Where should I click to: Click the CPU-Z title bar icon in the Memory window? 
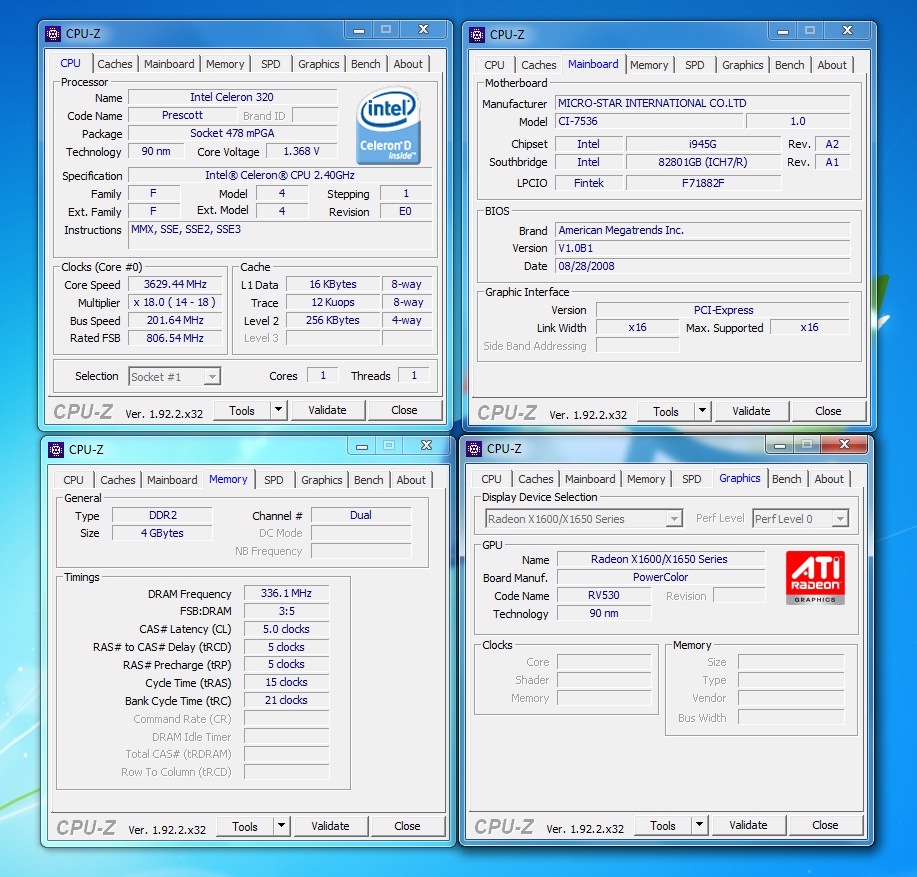click(x=56, y=450)
